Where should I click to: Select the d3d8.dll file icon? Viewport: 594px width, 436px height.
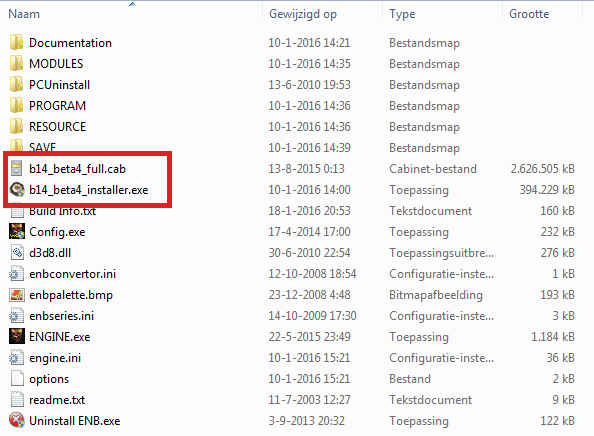[x=17, y=253]
